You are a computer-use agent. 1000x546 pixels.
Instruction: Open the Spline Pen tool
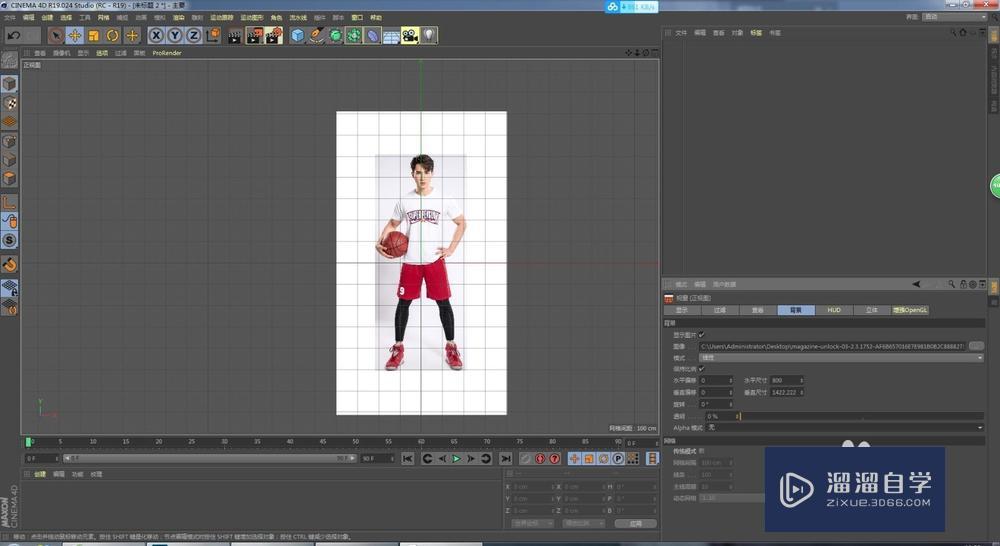pos(317,36)
